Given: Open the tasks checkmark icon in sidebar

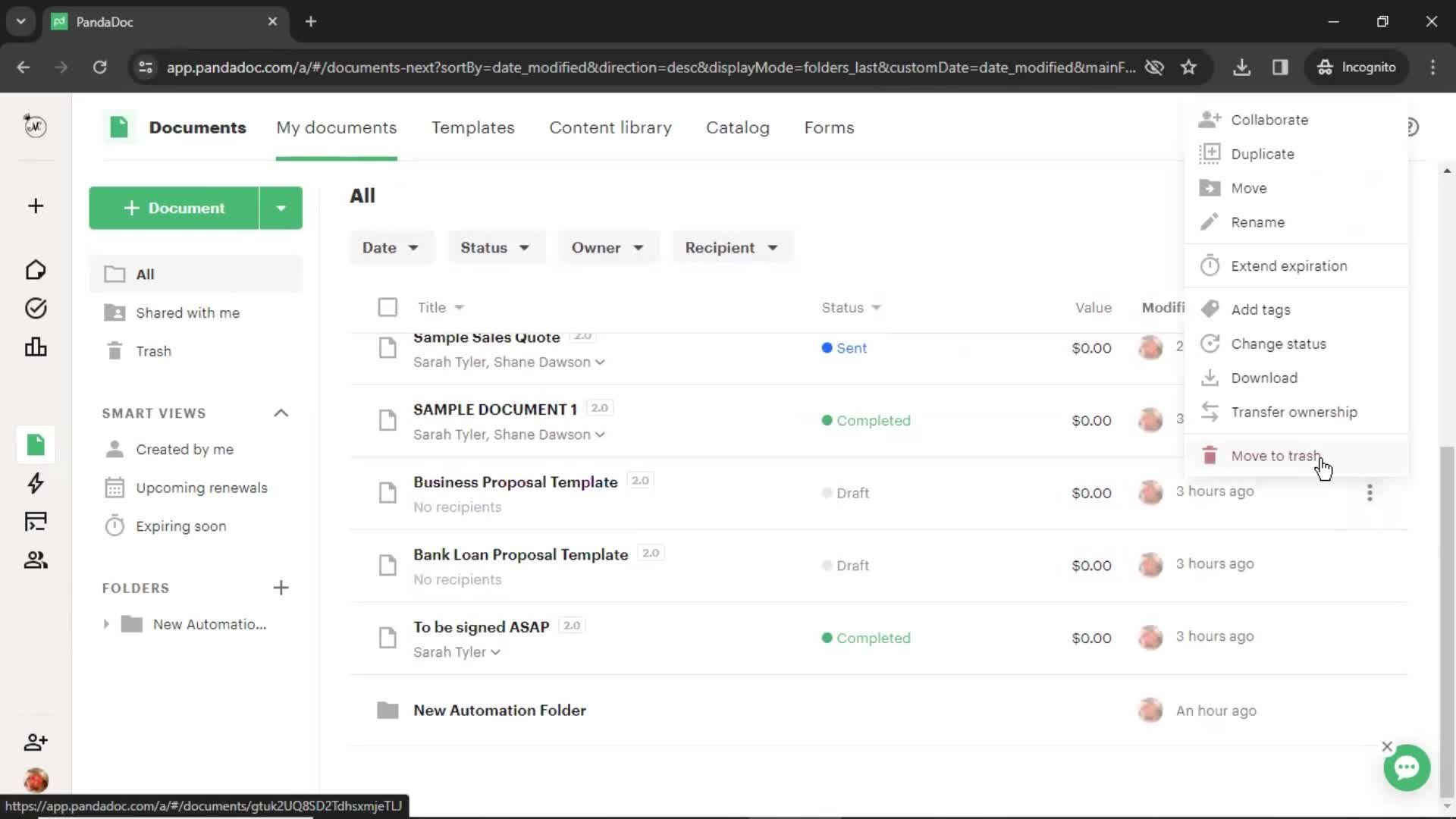Looking at the screenshot, I should tap(36, 308).
